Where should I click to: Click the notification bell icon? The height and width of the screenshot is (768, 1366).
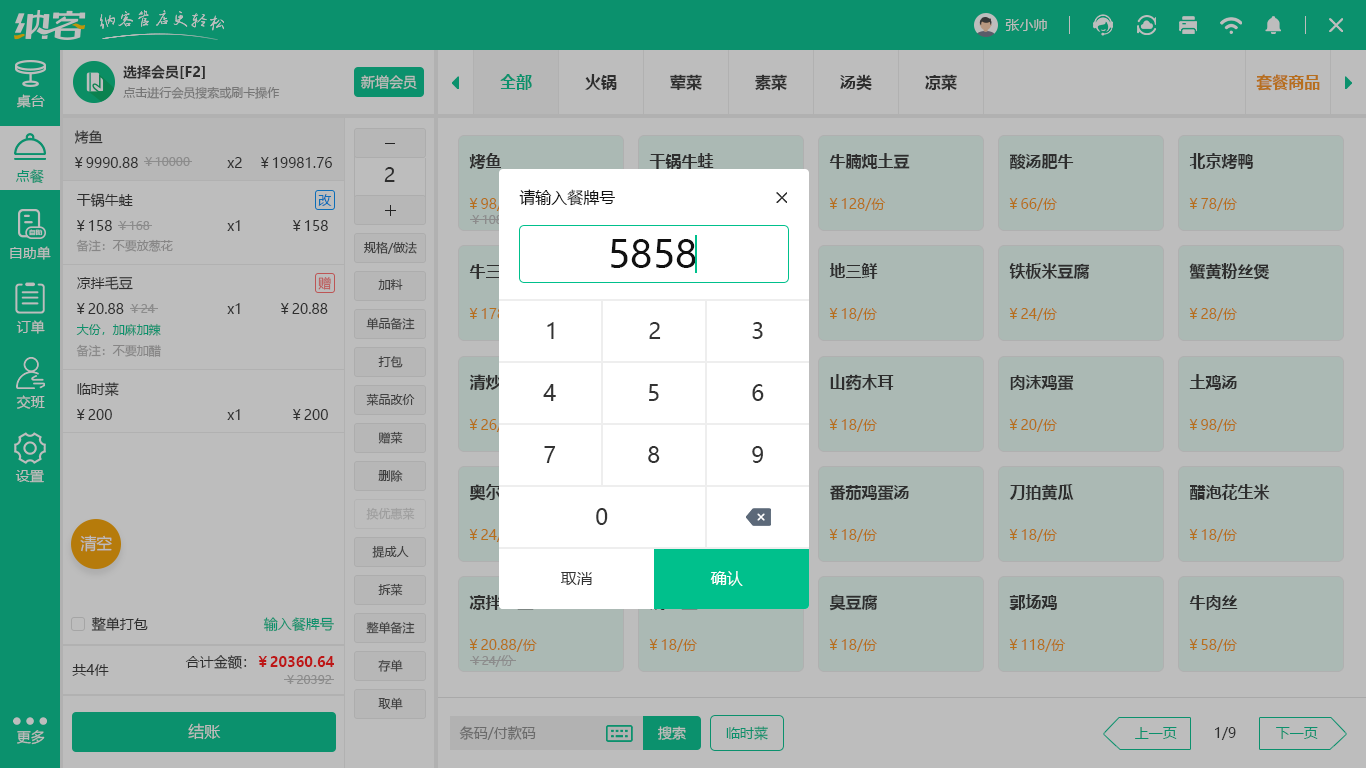(1274, 25)
